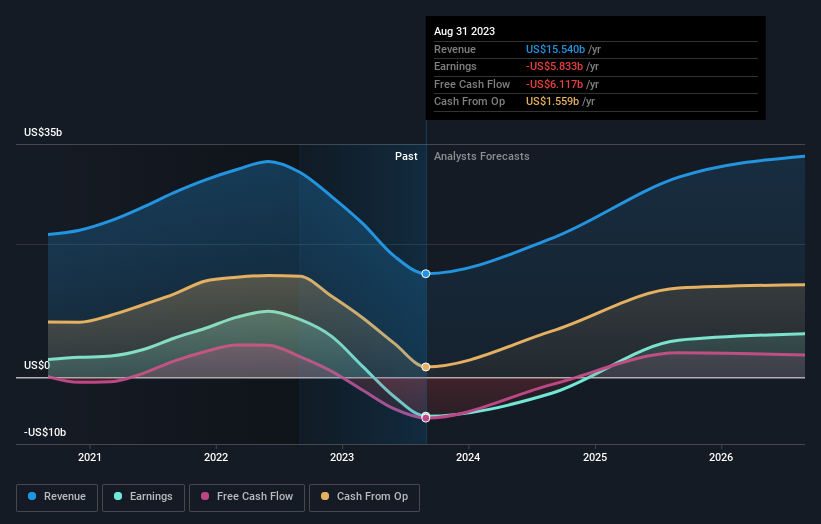Select the Cash From Op data point marker
The image size is (821, 524).
coord(426,367)
